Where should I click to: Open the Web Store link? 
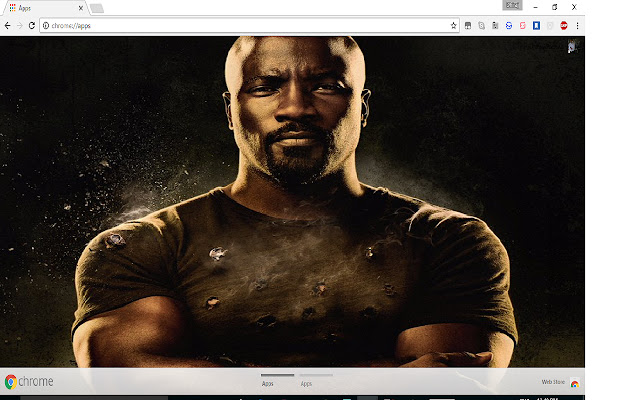tap(553, 382)
